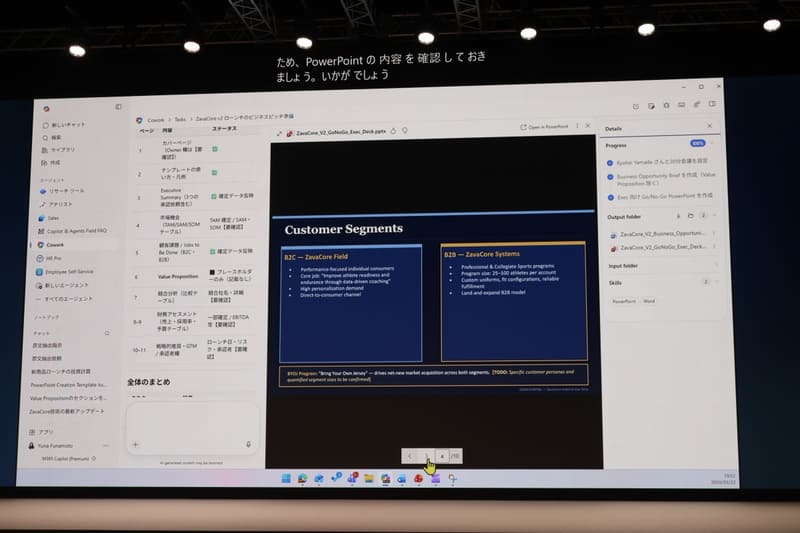
Task: Create a new agent (新しいエージェント)
Action: [62, 285]
